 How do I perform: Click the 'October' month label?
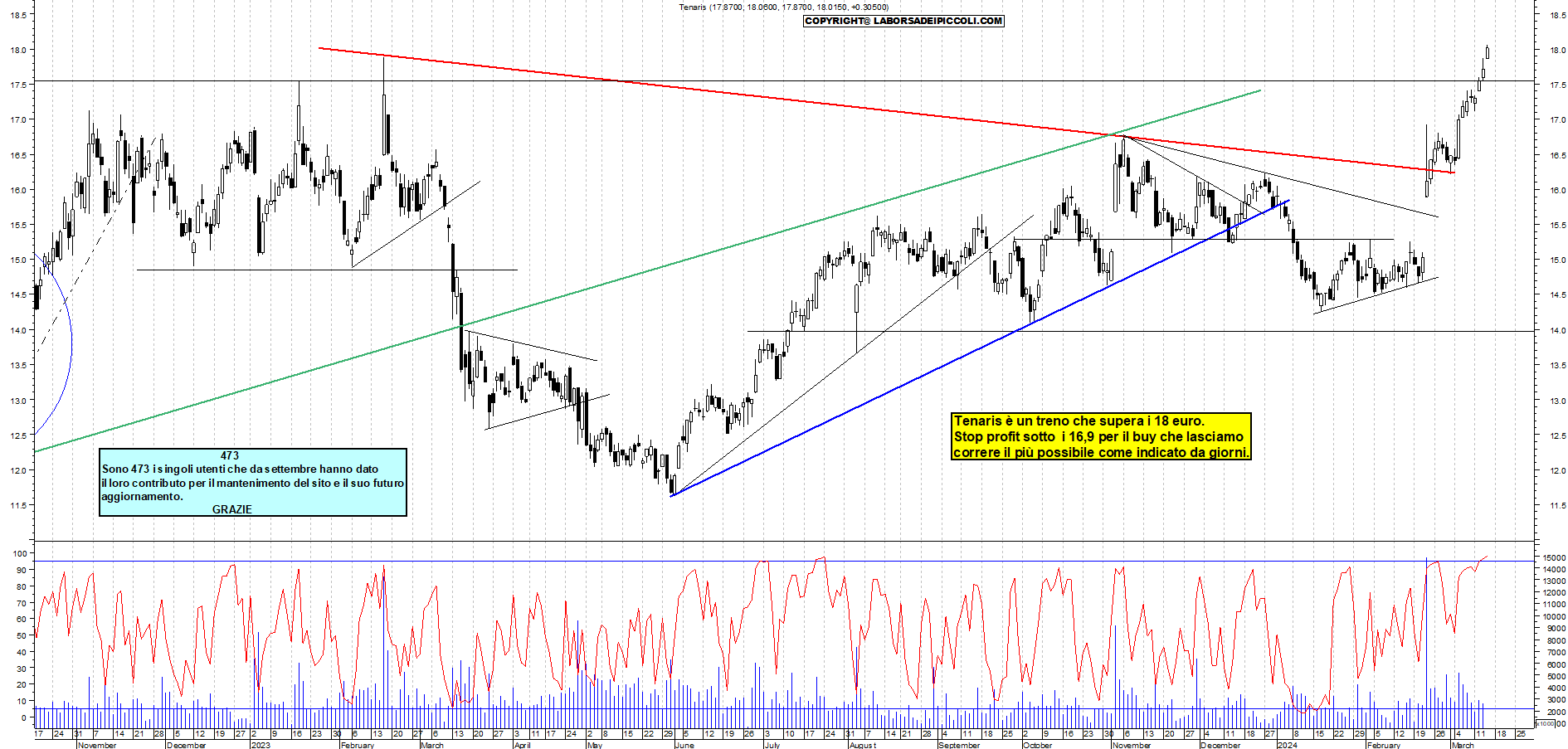[1038, 745]
